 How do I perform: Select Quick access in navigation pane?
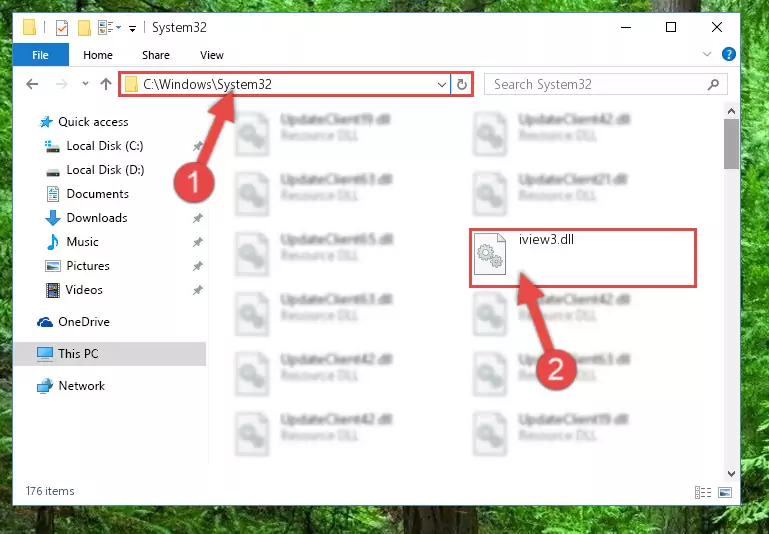pyautogui.click(x=93, y=122)
